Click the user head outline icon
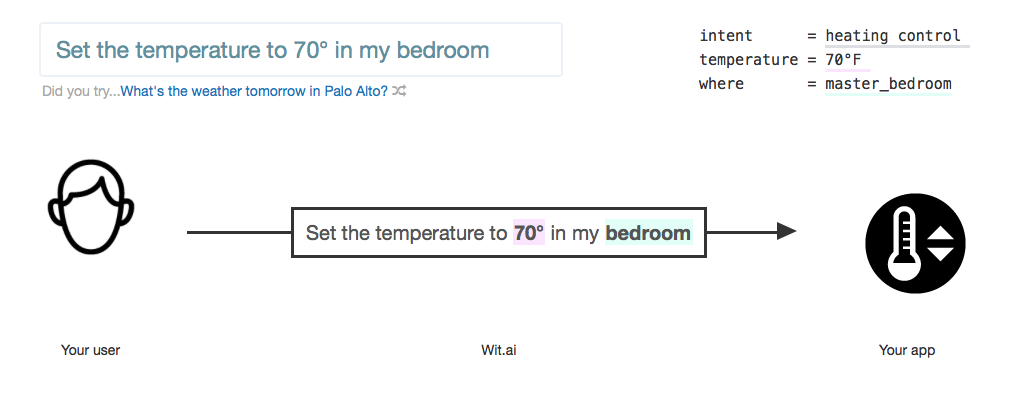1015x399 pixels. [91, 207]
